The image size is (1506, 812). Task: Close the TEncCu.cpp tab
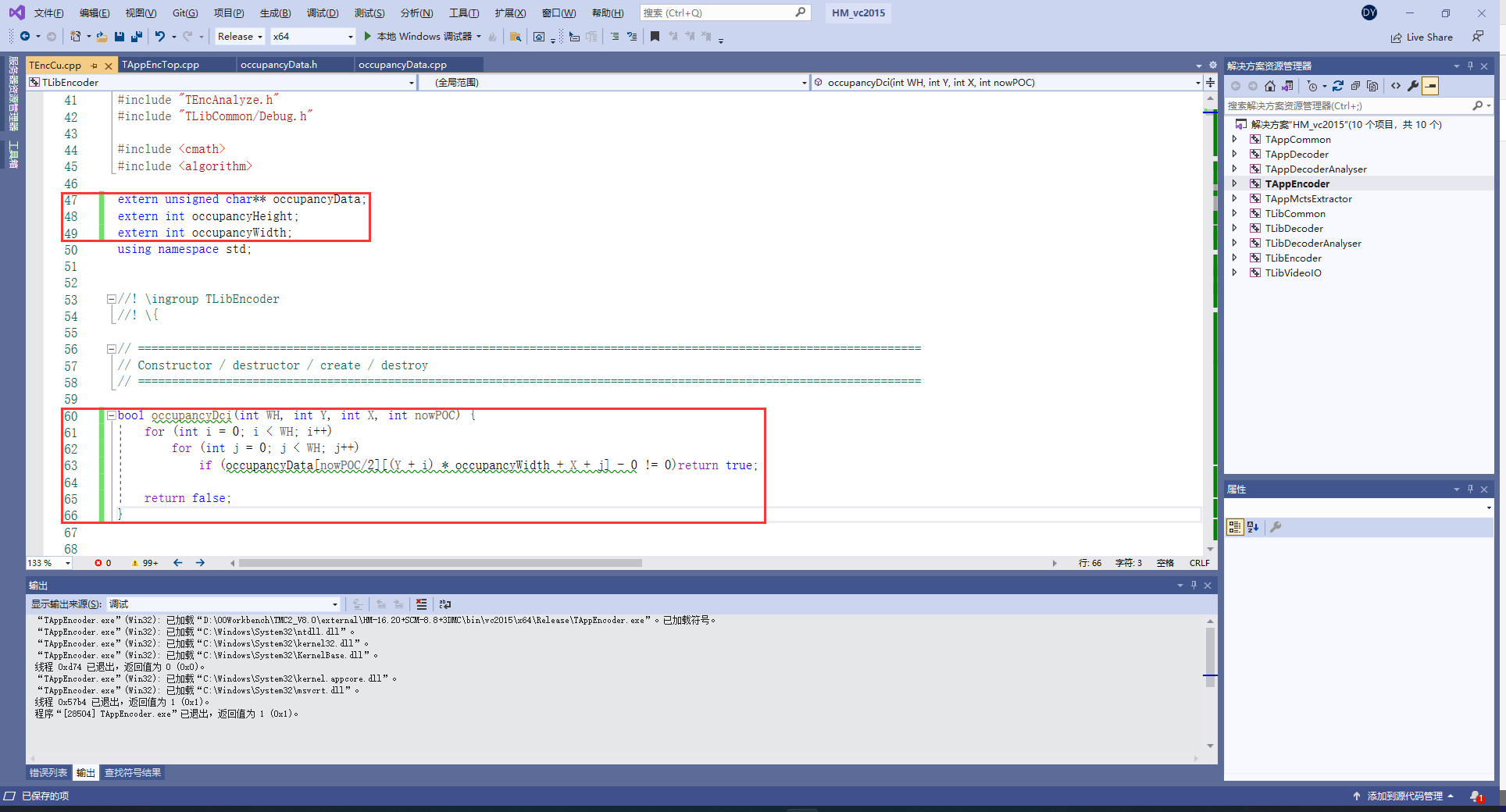[x=109, y=66]
